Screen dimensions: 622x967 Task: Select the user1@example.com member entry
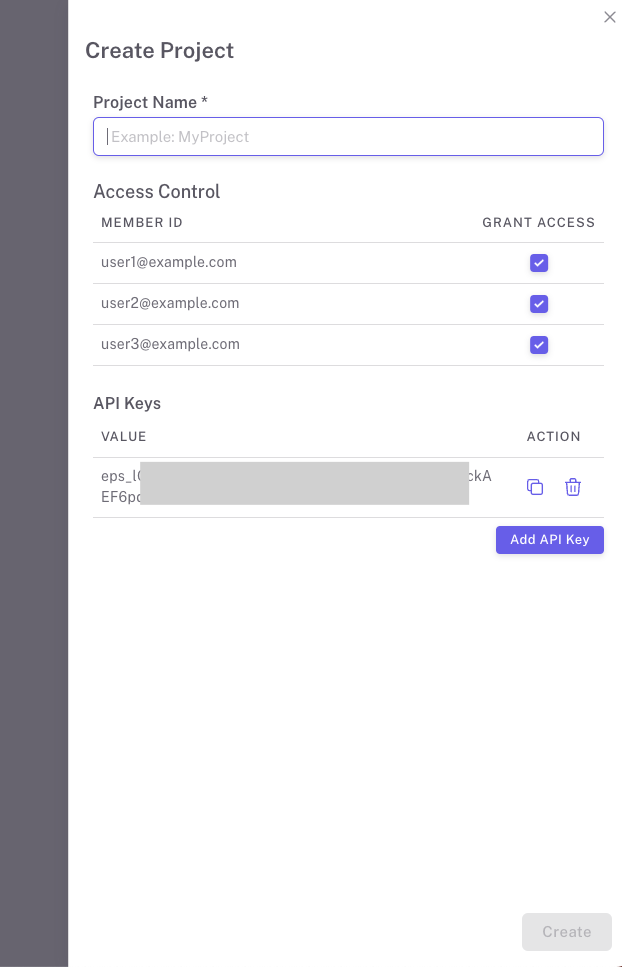pos(169,263)
